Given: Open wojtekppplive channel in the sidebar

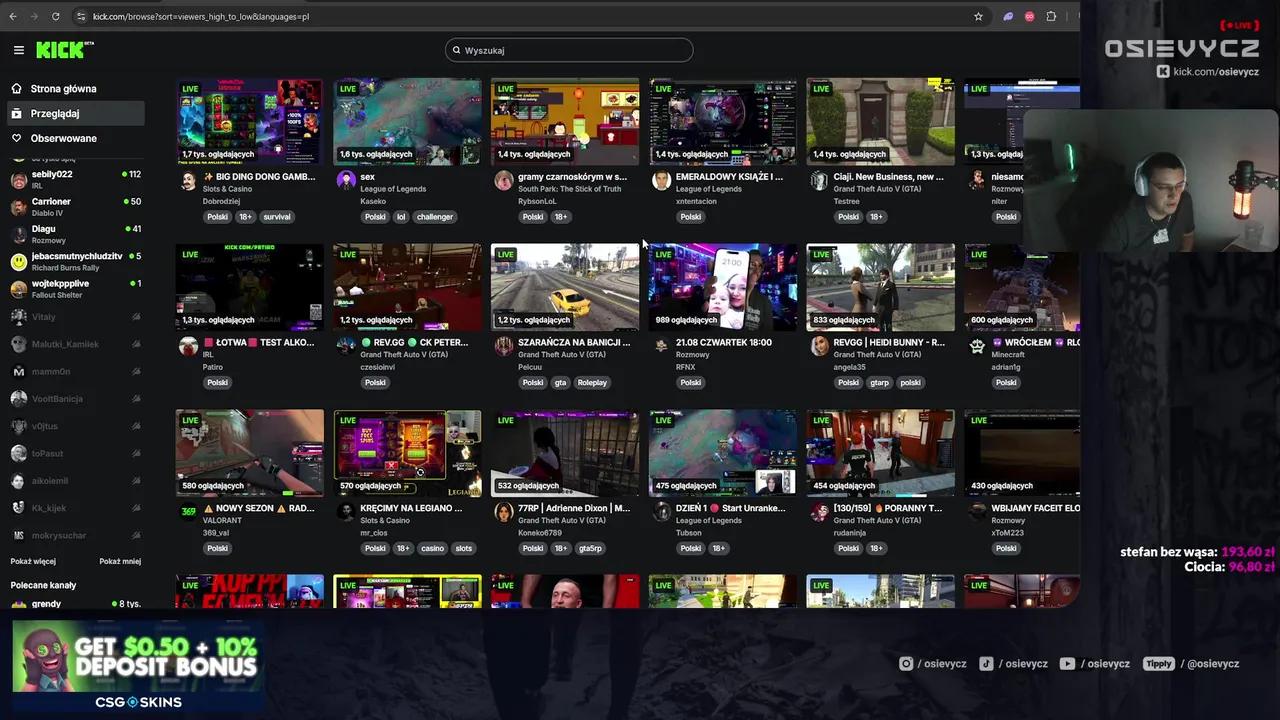Looking at the screenshot, I should click(x=75, y=288).
